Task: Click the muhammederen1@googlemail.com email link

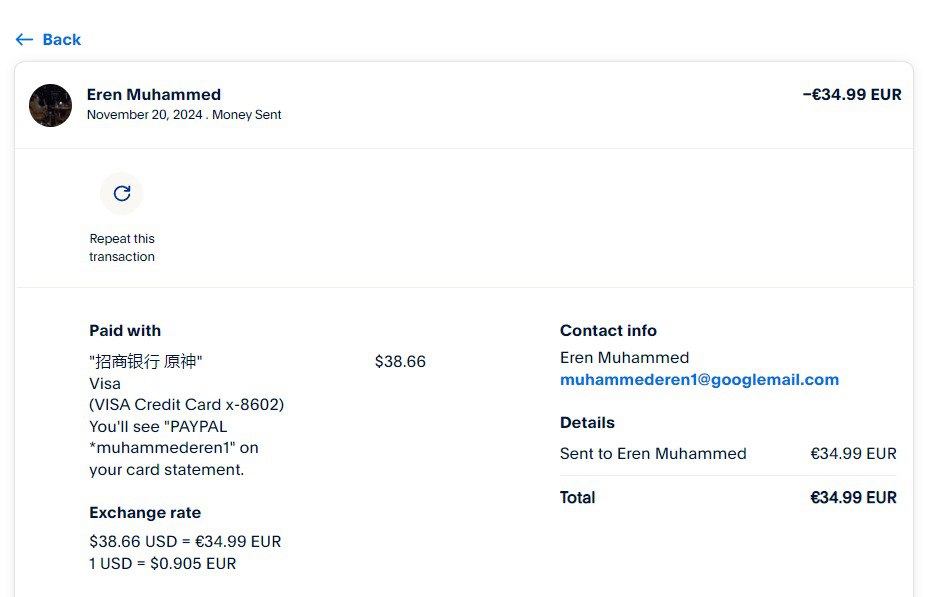Action: point(699,380)
